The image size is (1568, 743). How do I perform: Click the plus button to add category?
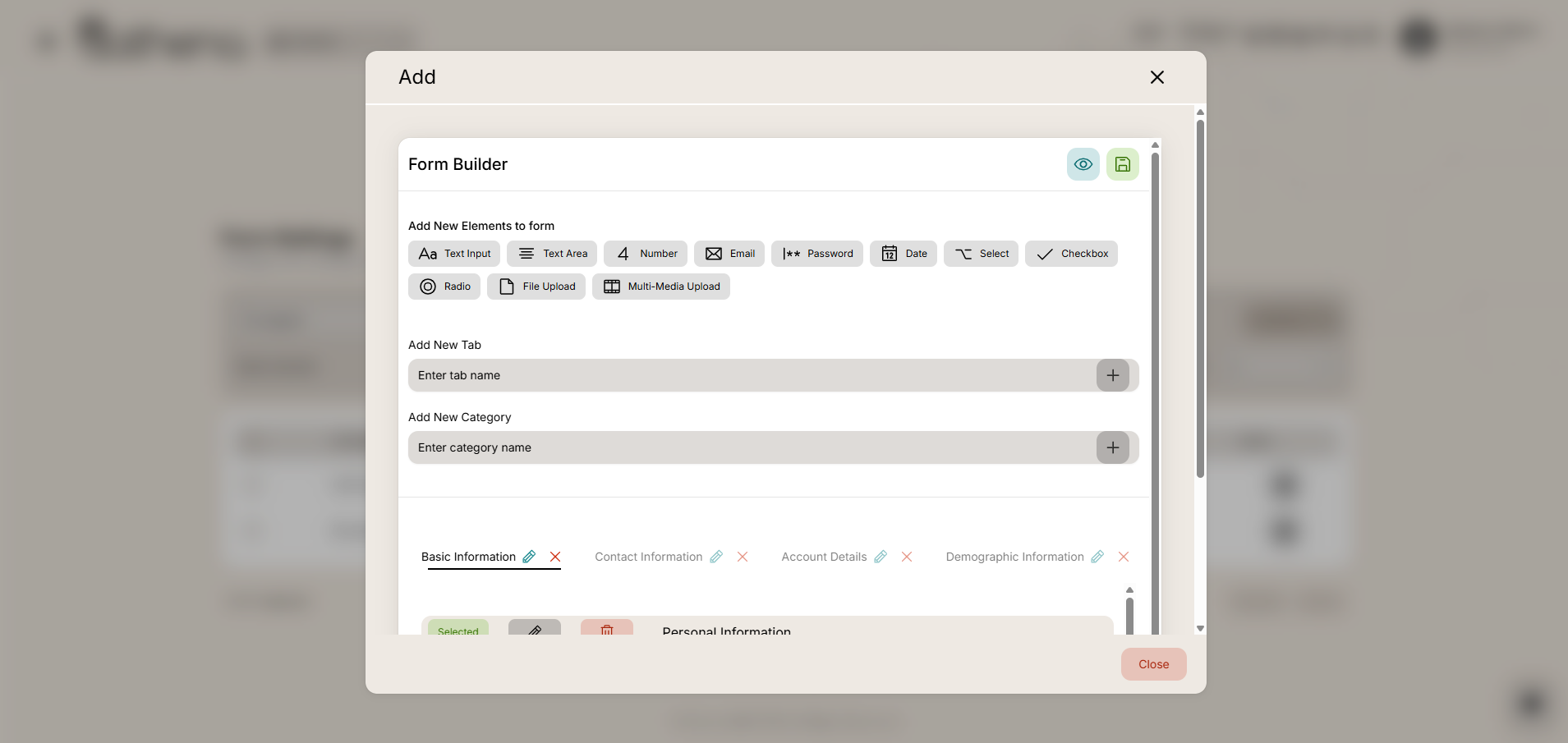1112,447
